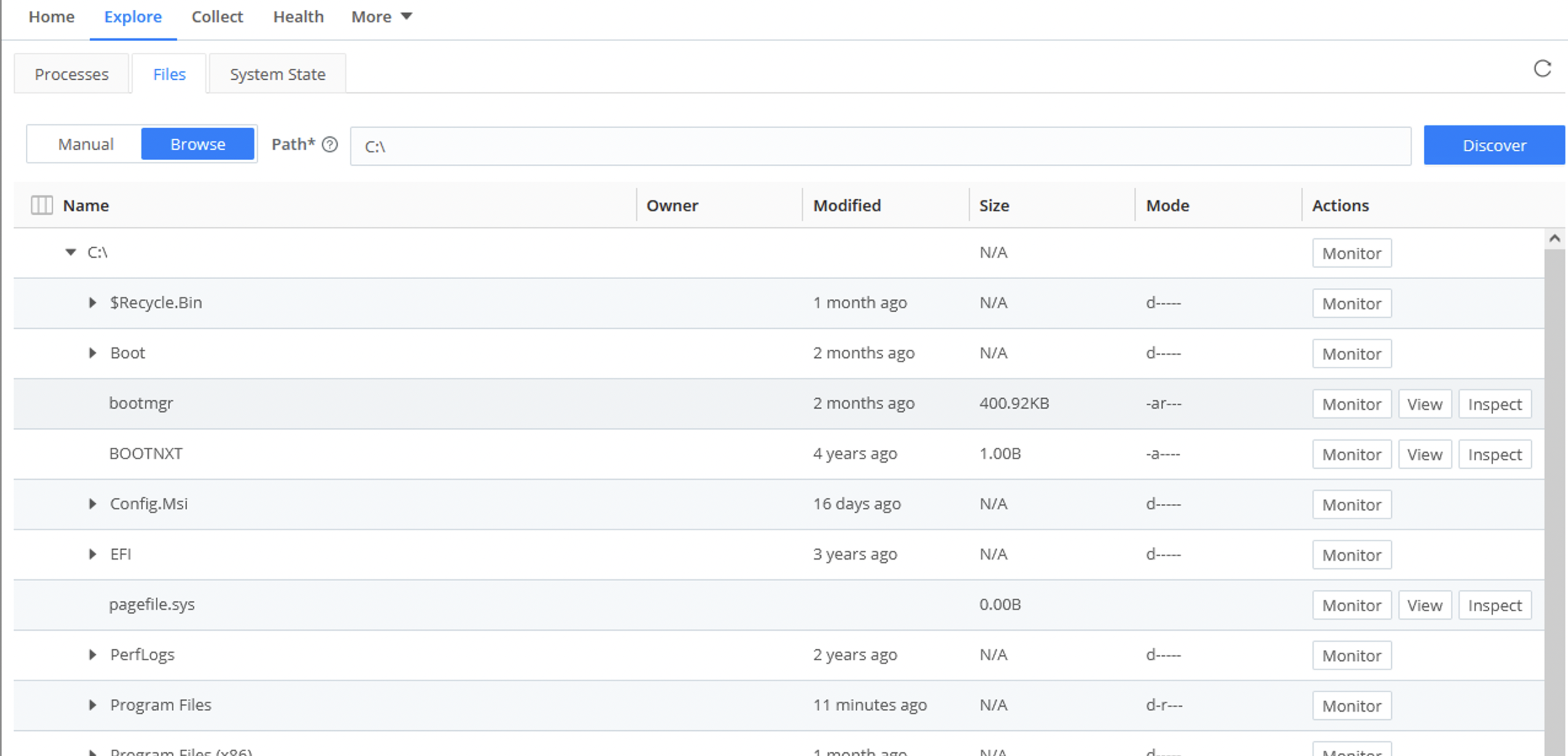Expand the Program Files folder
This screenshot has width=1568, height=756.
pos(92,704)
